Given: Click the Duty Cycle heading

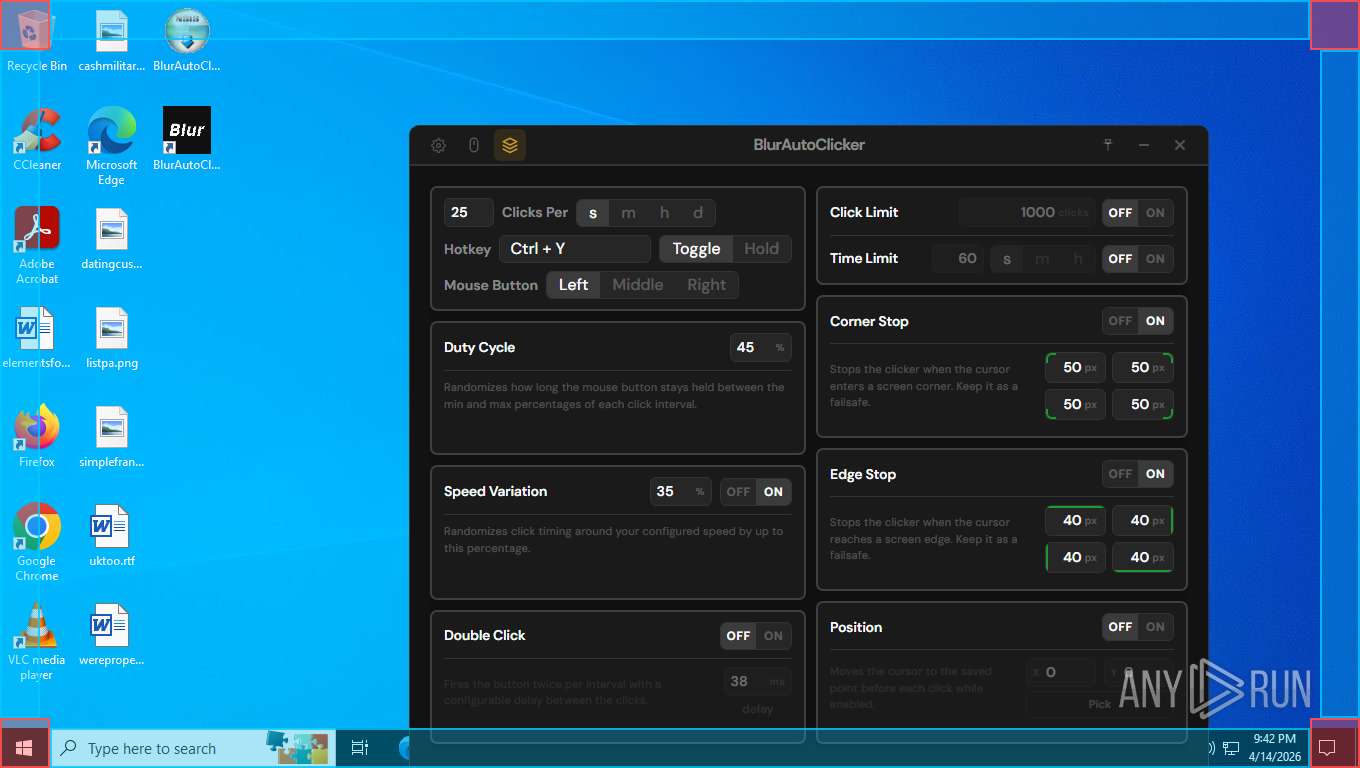Looking at the screenshot, I should click(480, 348).
